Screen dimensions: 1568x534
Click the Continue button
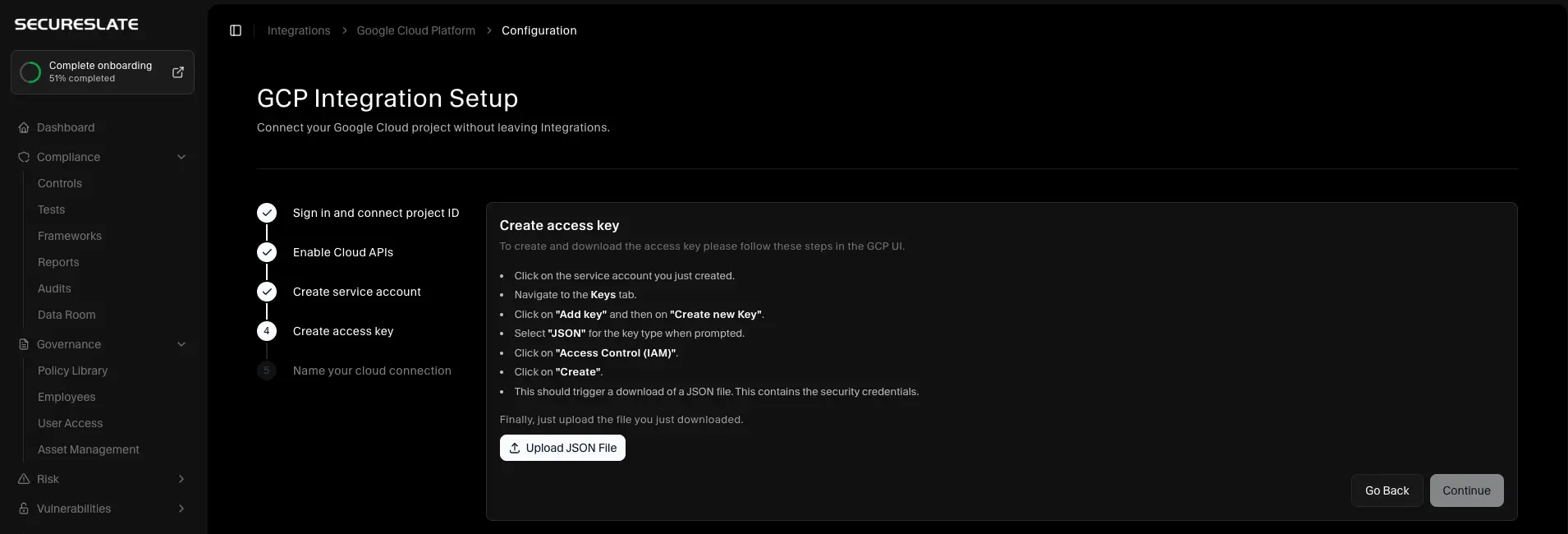[1466, 490]
